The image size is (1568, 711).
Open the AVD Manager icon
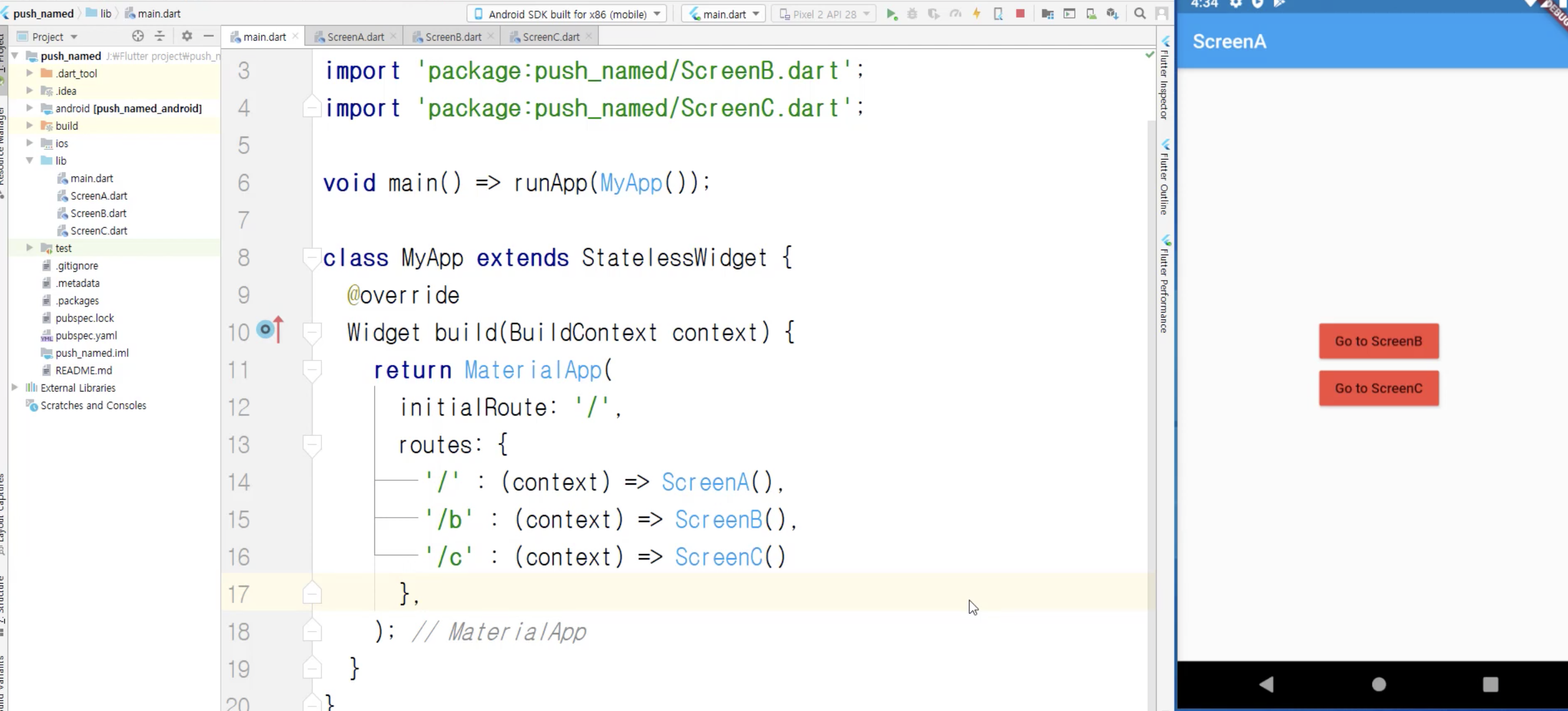point(1091,14)
